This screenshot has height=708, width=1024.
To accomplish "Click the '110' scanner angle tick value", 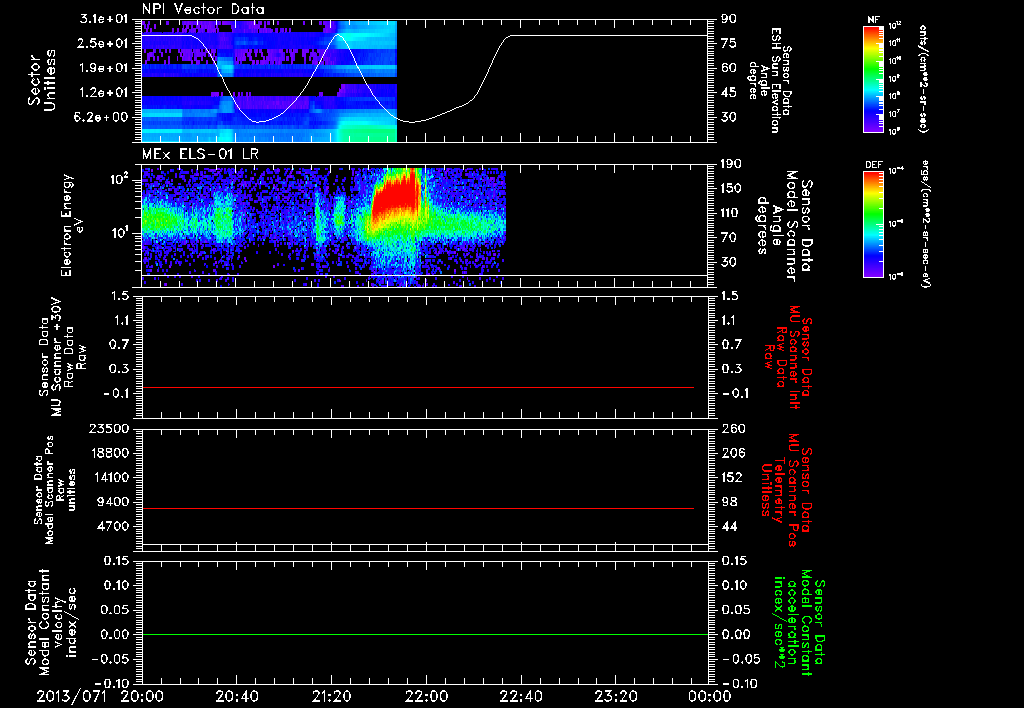I will point(731,213).
